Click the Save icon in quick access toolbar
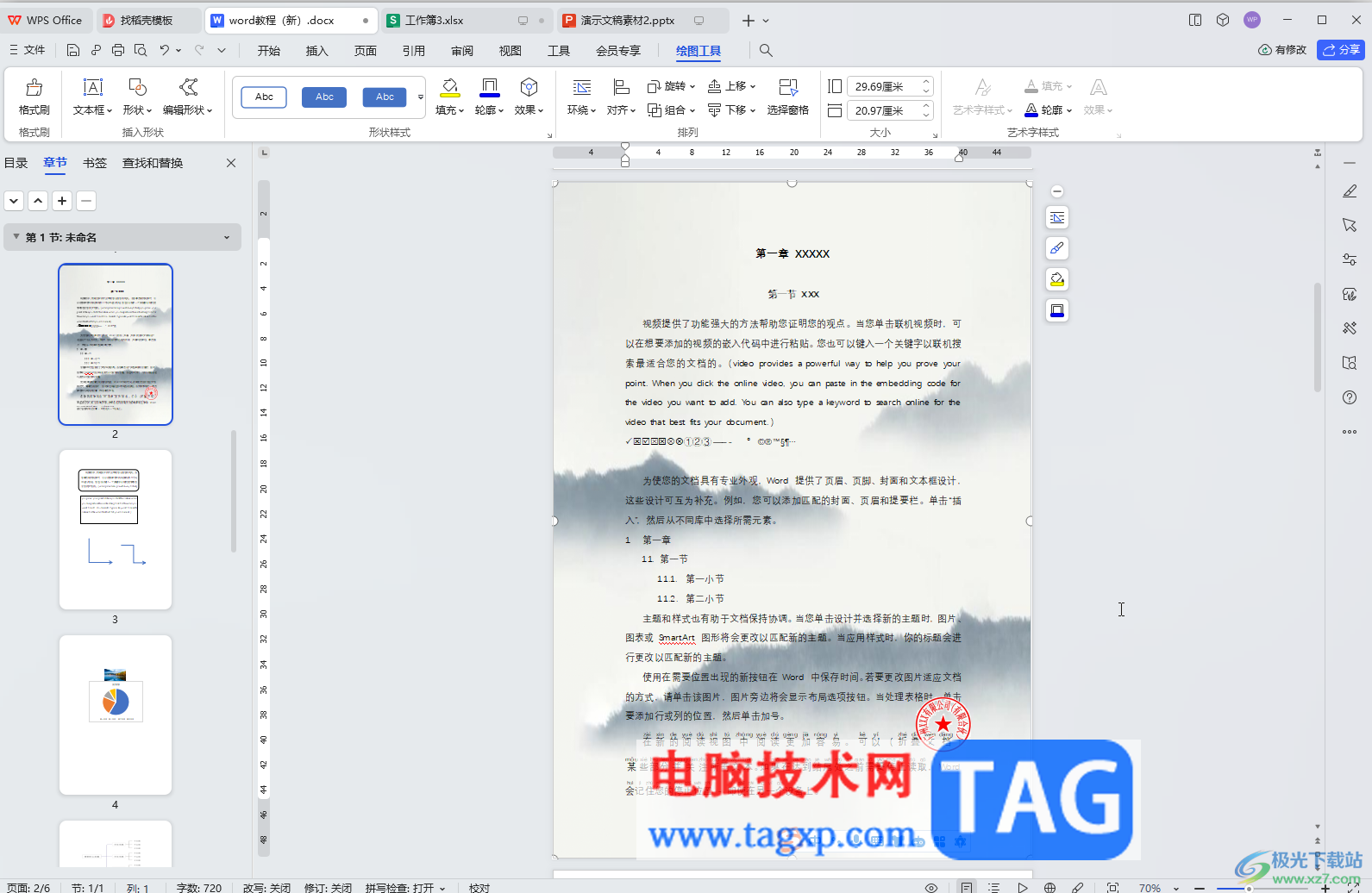 (x=73, y=50)
